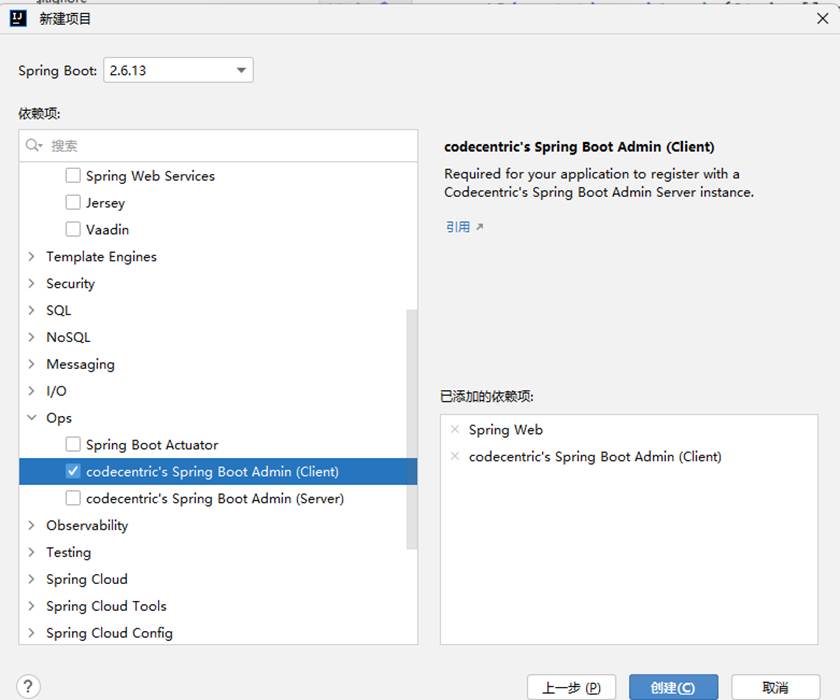Expand the Spring Cloud category
Viewport: 840px width, 700px height.
(31, 579)
